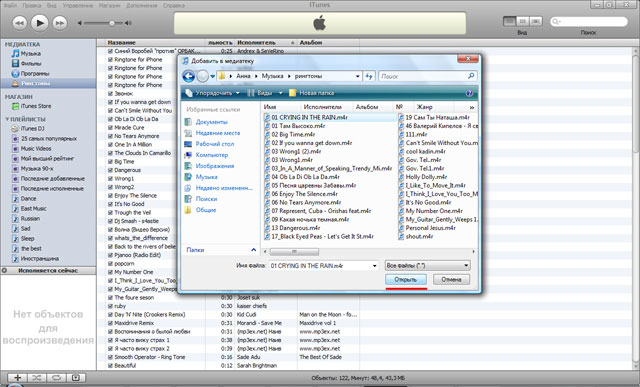Click dialog horizontal scrollbar thumb

[x=294, y=251]
